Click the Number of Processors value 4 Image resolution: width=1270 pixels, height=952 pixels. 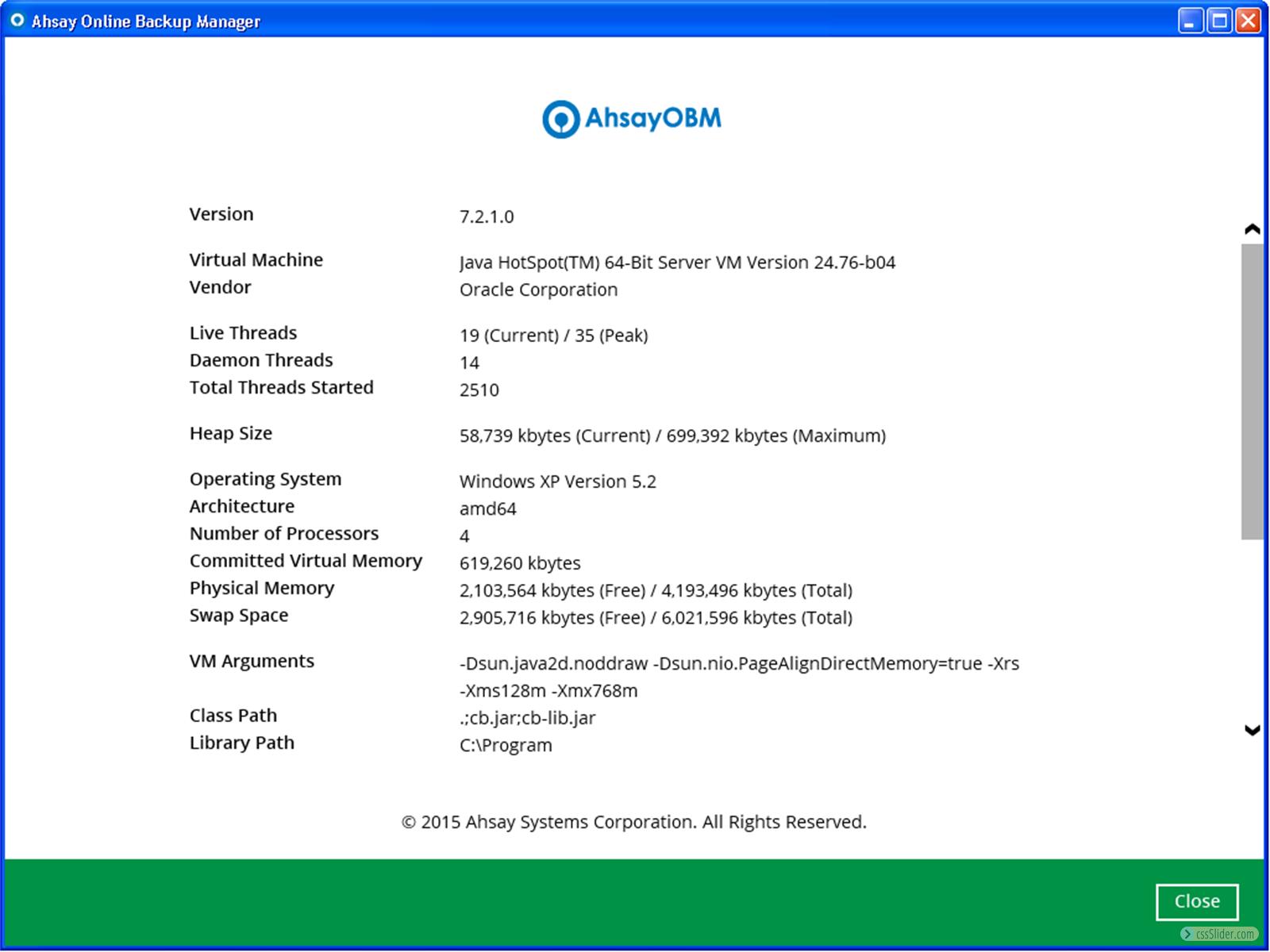[464, 536]
